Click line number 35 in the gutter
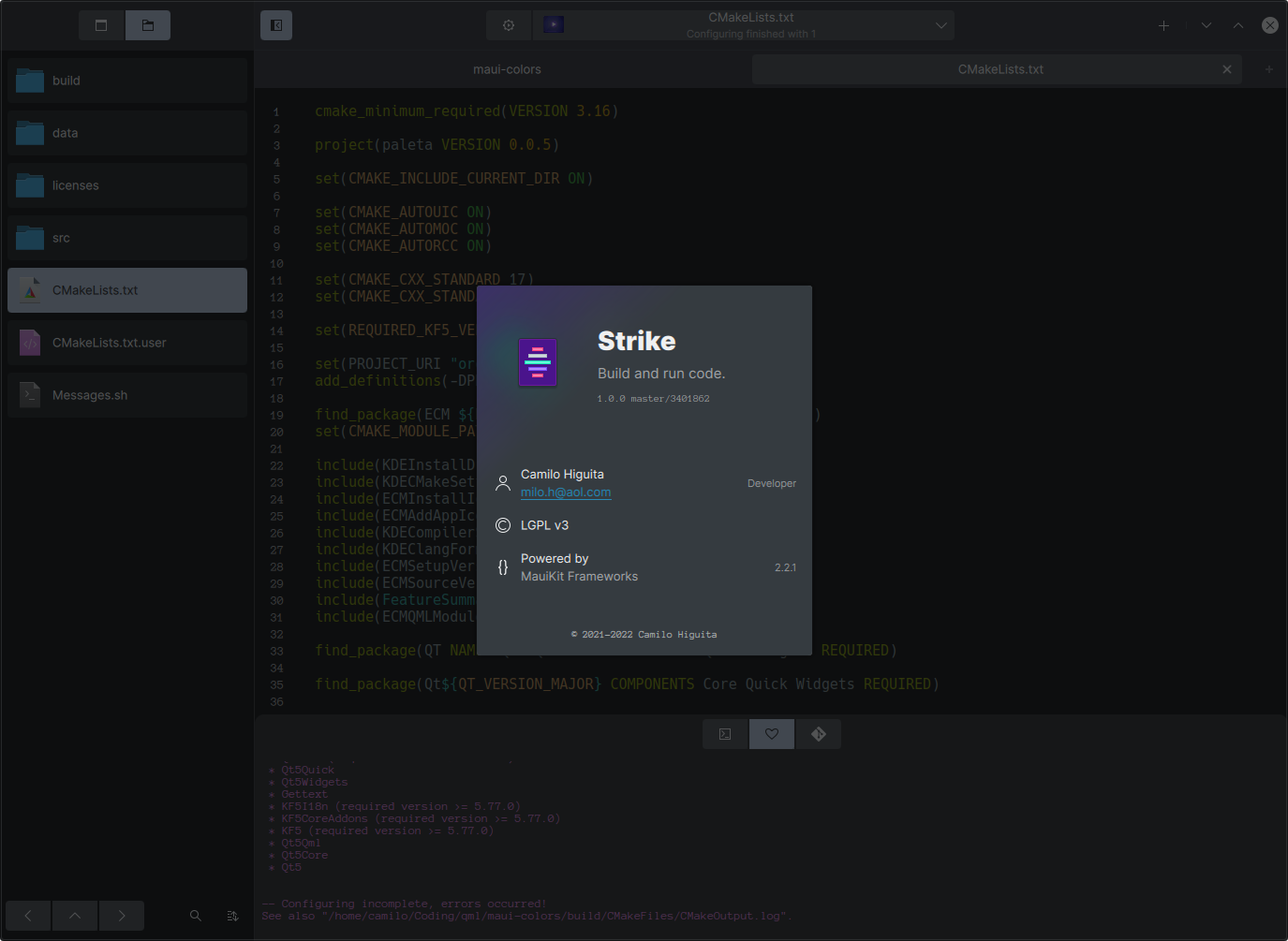The height and width of the screenshot is (941, 1288). click(276, 685)
